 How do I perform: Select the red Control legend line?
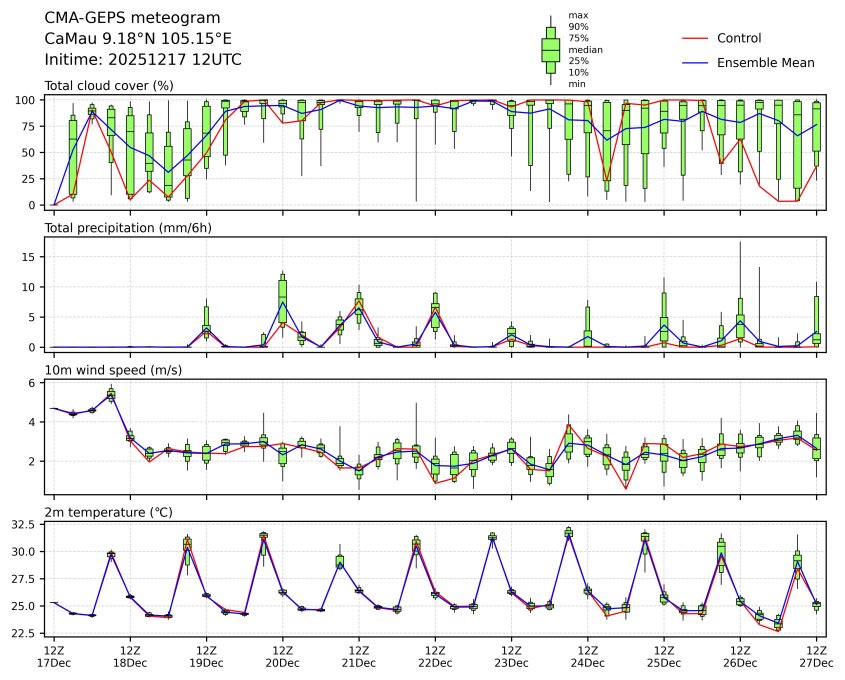(x=697, y=38)
